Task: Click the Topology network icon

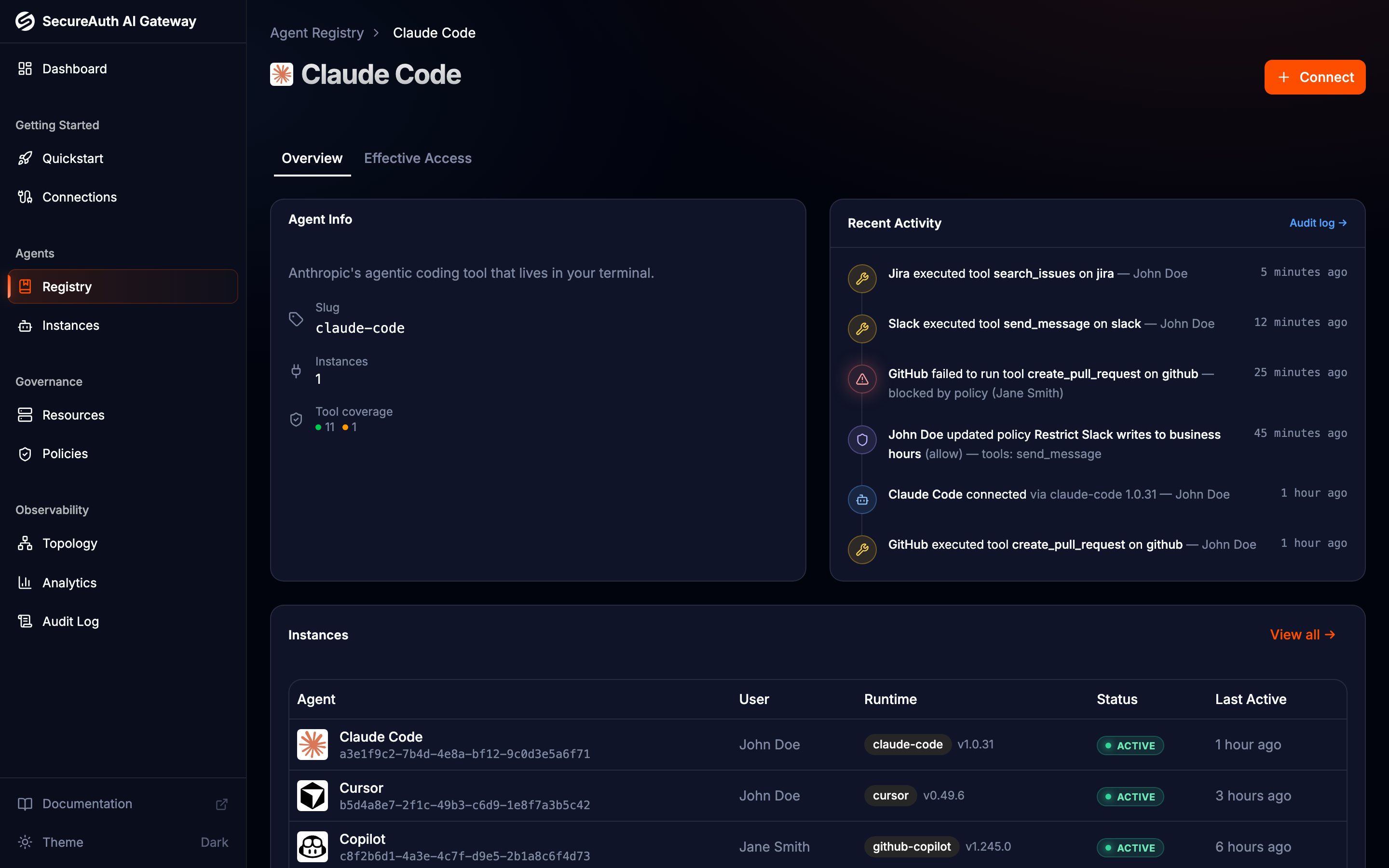Action: [x=25, y=543]
